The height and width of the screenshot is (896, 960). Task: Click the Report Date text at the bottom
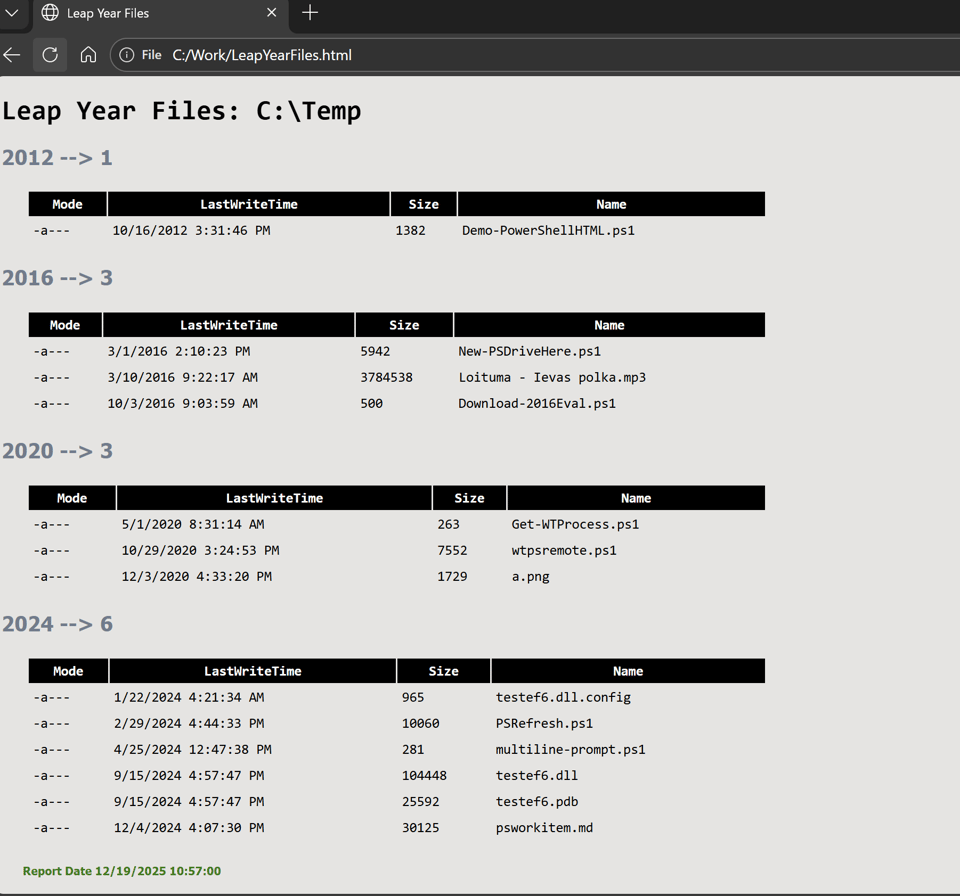121,871
